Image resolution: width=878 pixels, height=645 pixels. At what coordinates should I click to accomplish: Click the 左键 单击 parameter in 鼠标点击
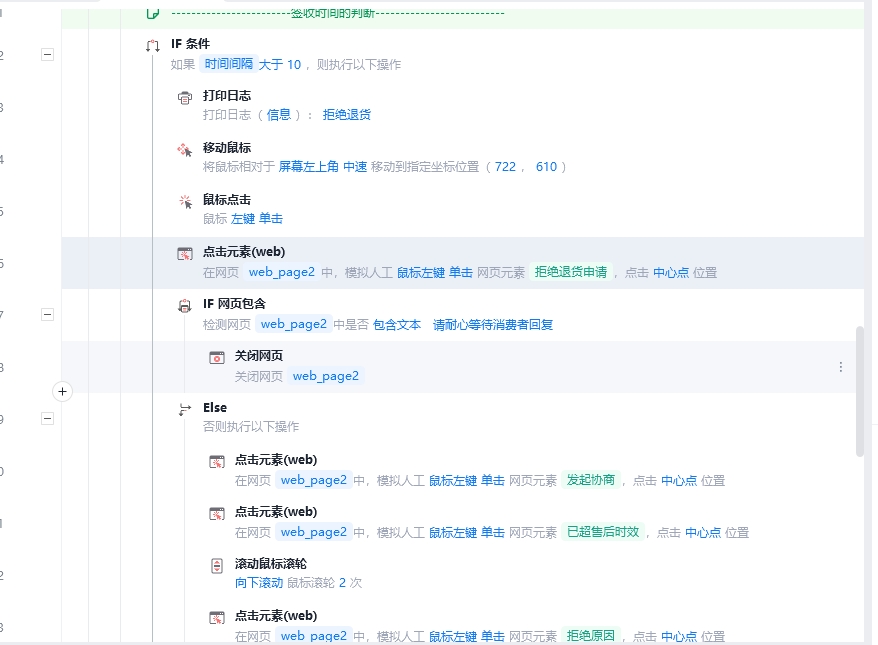[257, 219]
